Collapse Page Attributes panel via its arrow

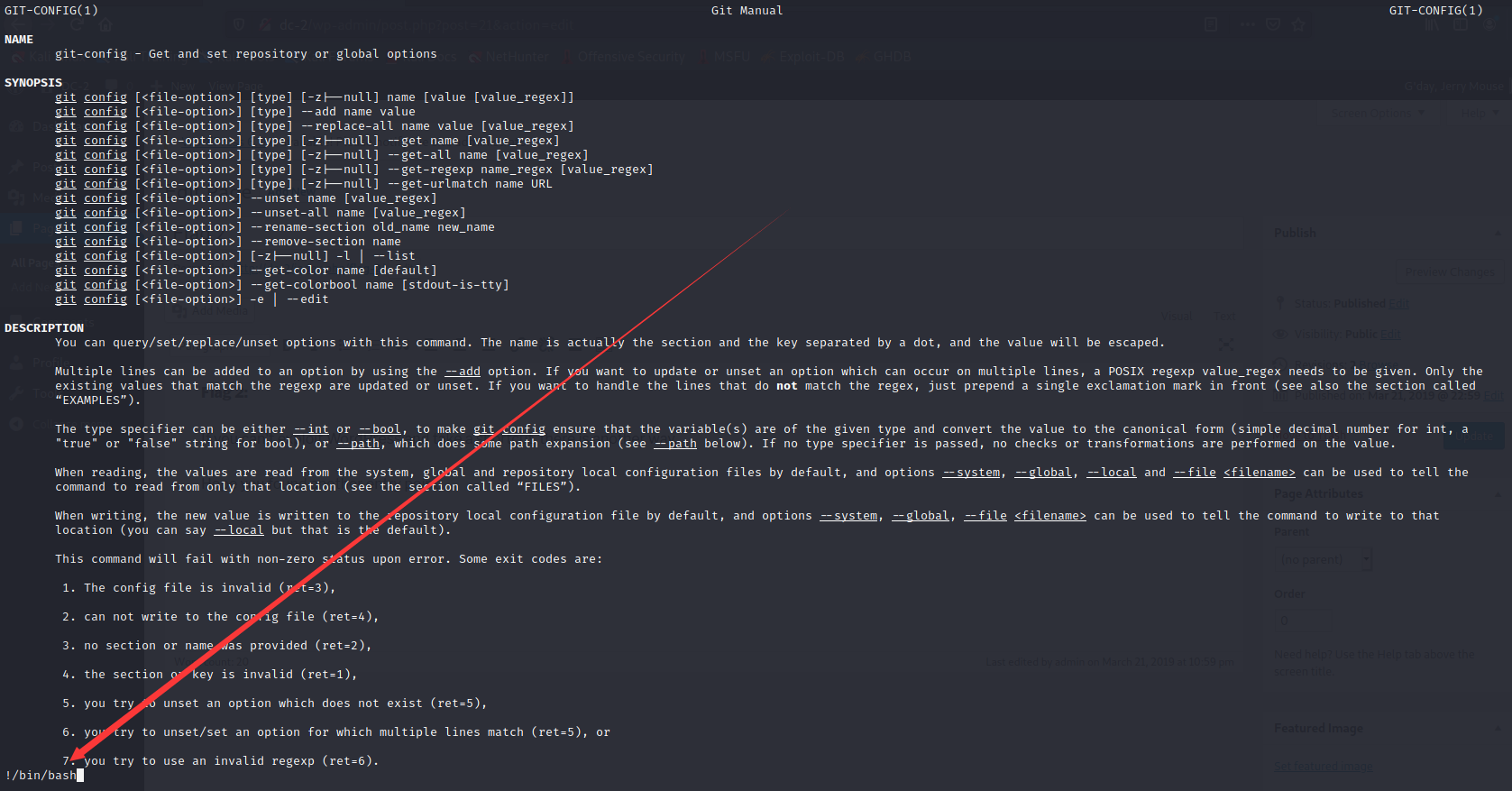[x=1498, y=494]
